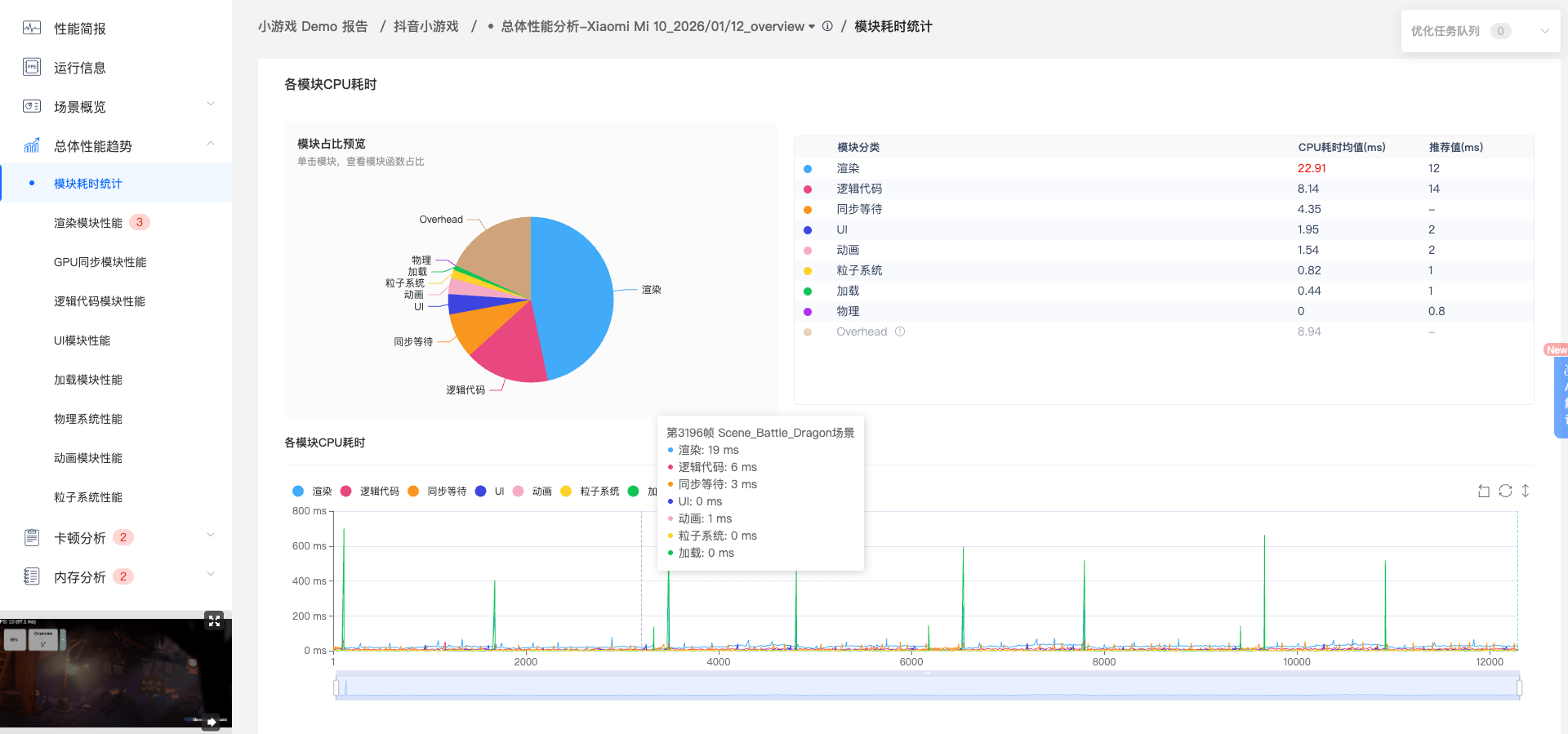Collapse the 总体性能趋势 sidebar group
This screenshot has width=1568, height=734.
[x=211, y=144]
